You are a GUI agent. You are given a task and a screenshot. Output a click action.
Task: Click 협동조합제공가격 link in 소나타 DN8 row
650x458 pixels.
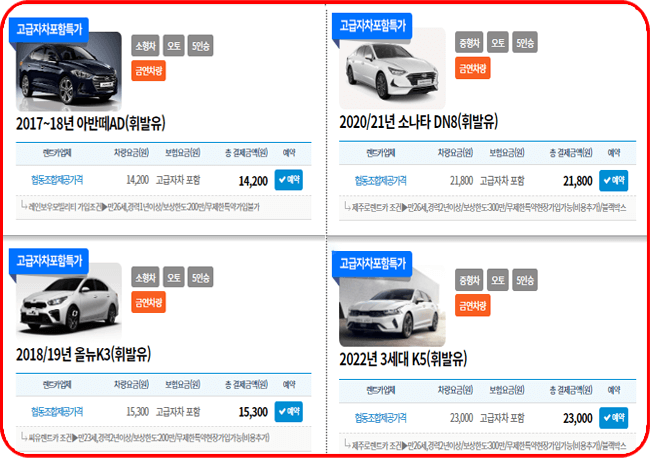381,181
